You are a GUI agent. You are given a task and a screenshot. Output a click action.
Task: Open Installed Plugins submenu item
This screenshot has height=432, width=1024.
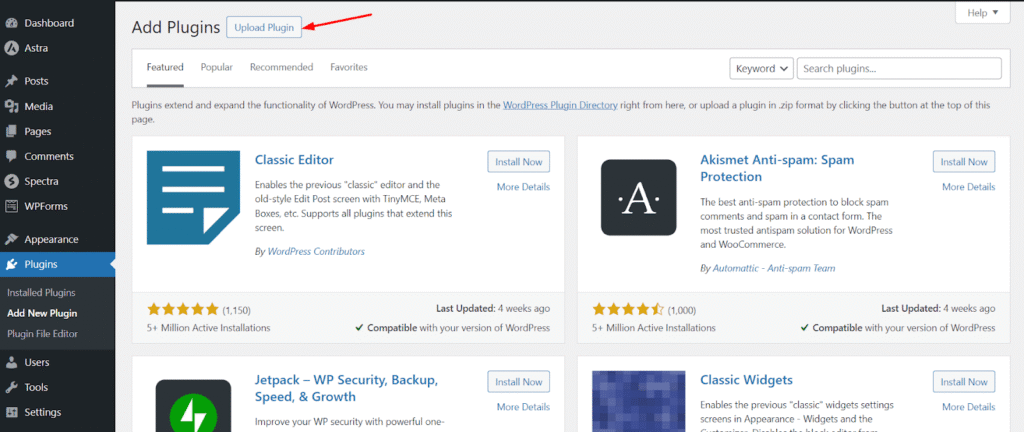tap(41, 293)
